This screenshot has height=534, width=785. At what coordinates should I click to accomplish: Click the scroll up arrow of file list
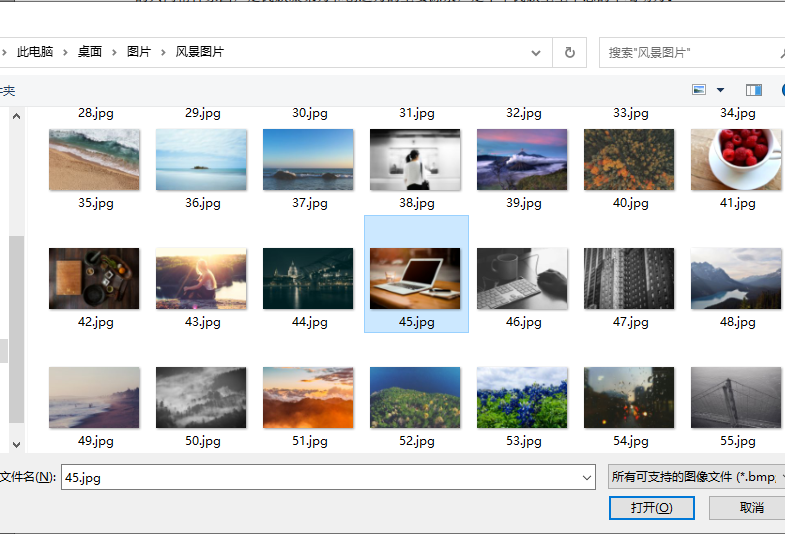[x=17, y=116]
